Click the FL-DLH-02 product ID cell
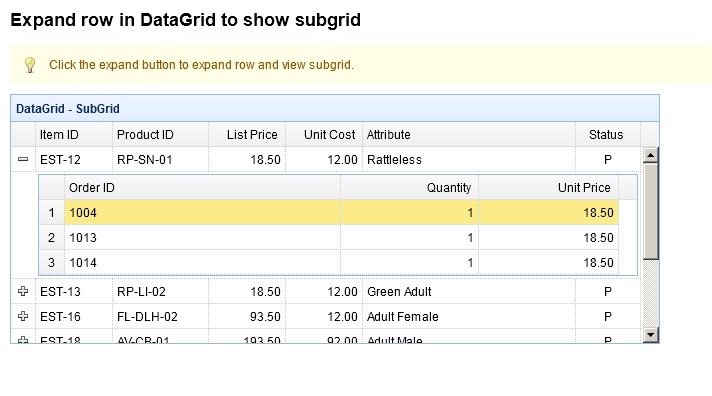The image size is (712, 396). (160, 316)
